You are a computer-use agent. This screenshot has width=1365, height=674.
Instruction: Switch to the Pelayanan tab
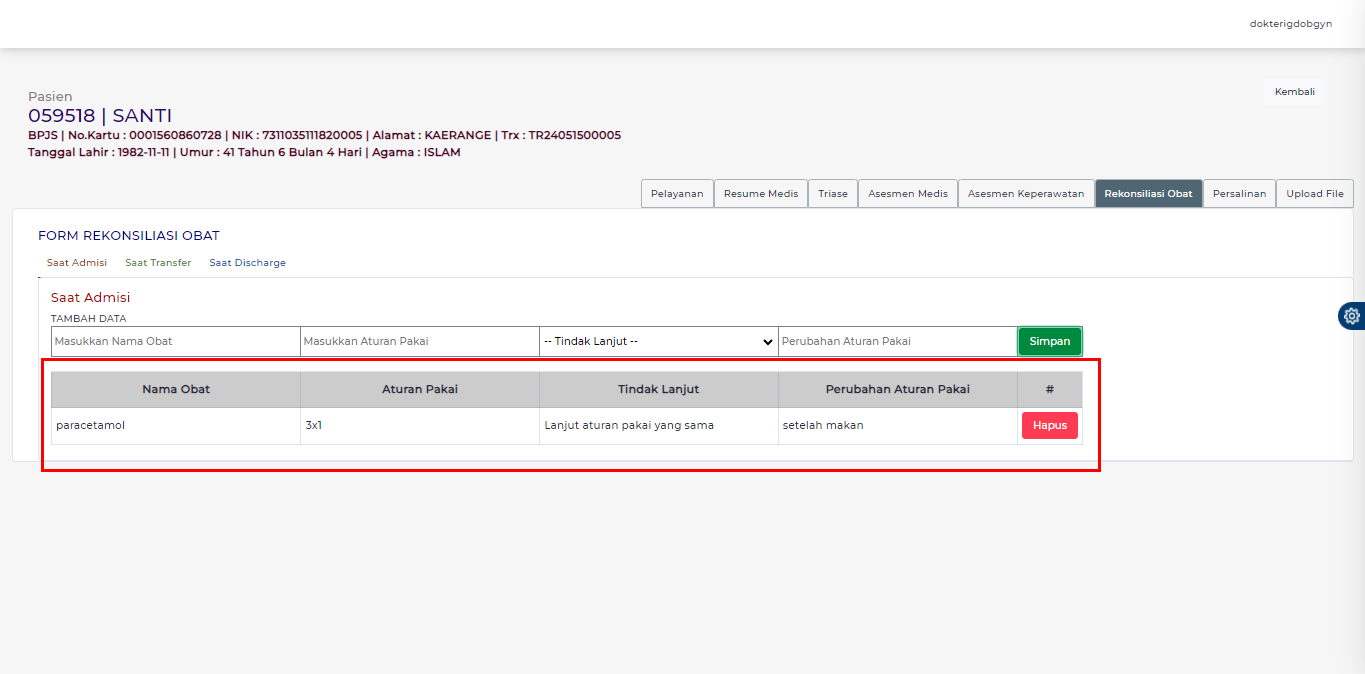tap(677, 194)
